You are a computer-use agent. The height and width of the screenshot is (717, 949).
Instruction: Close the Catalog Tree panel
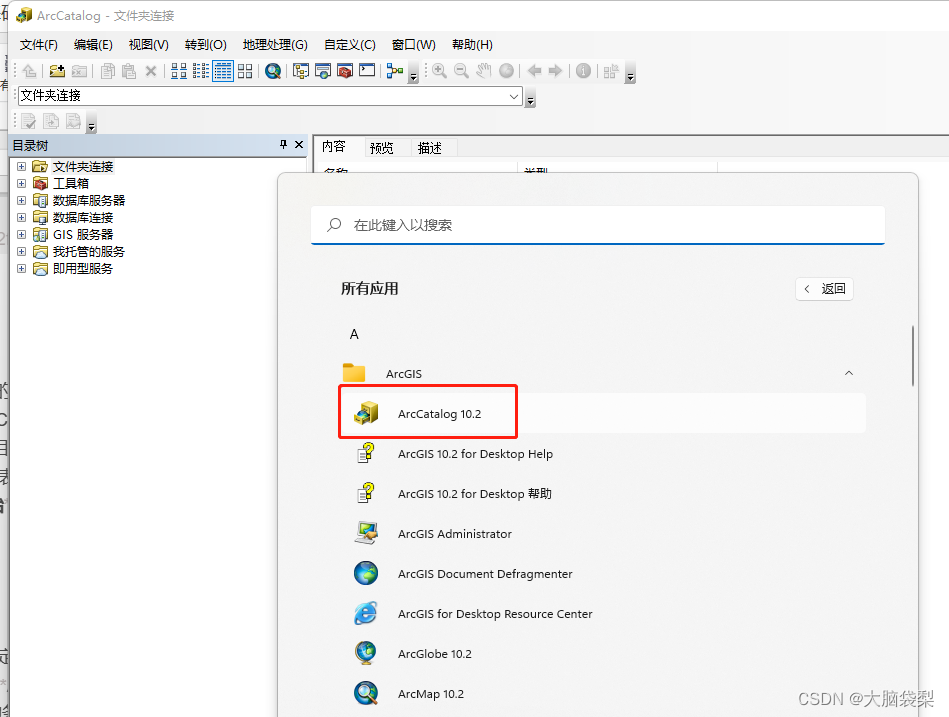299,145
